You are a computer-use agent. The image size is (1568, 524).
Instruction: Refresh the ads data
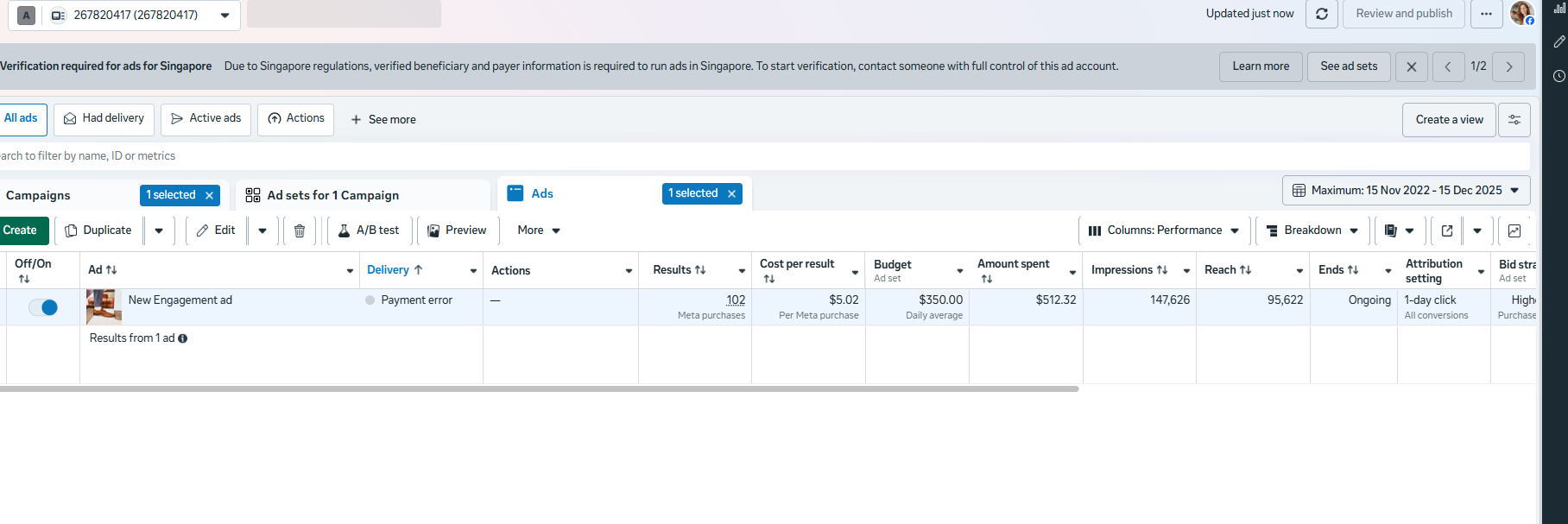coord(1321,14)
